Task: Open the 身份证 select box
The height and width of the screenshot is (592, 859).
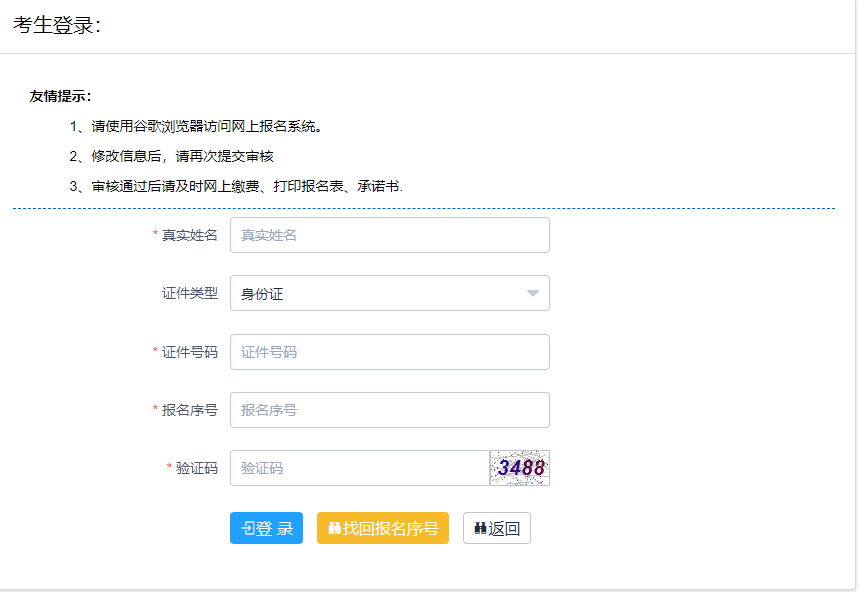Action: click(x=380, y=294)
